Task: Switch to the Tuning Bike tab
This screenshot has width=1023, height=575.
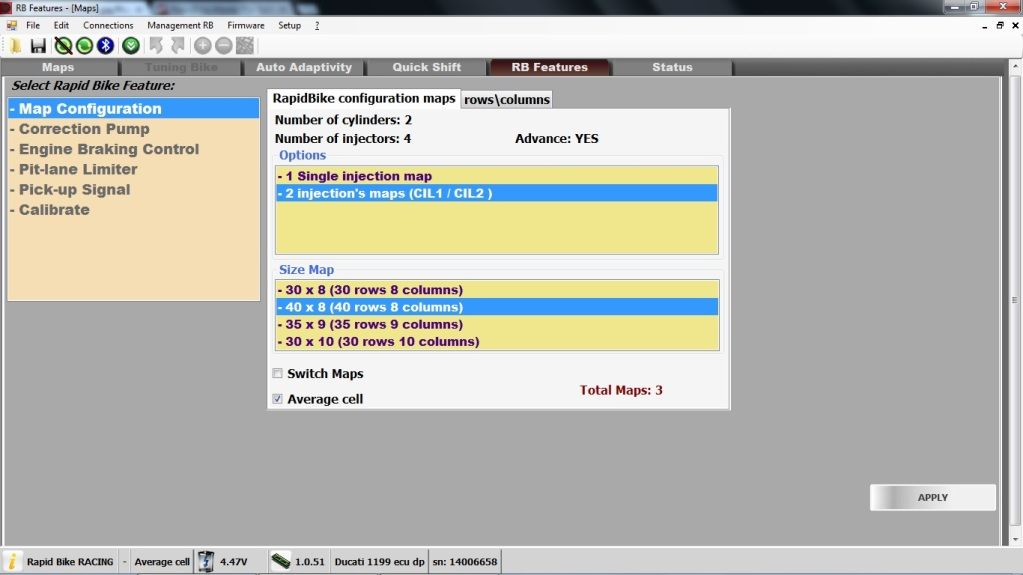Action: (x=181, y=67)
